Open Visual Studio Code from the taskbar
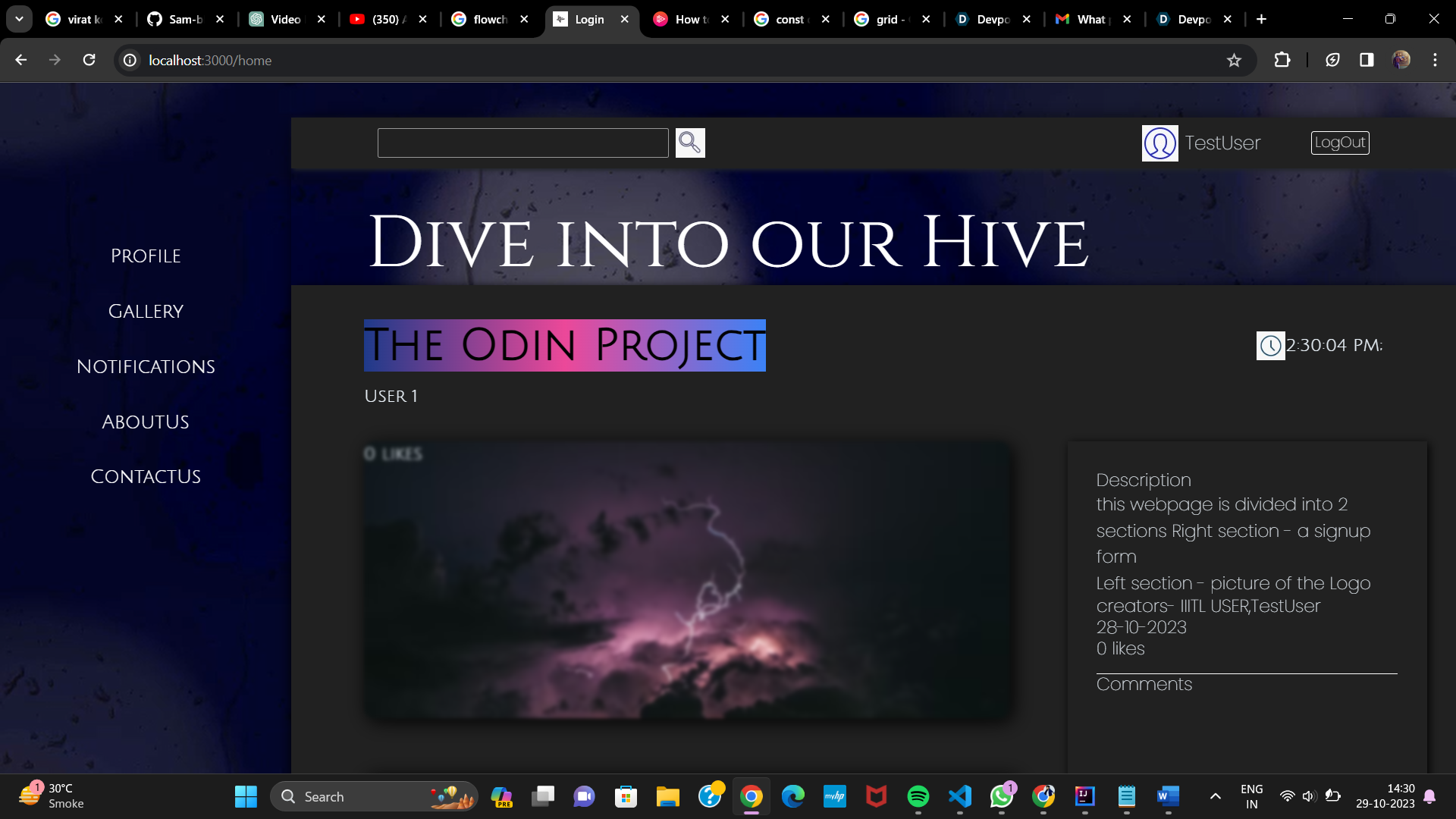The height and width of the screenshot is (819, 1456). 959,796
